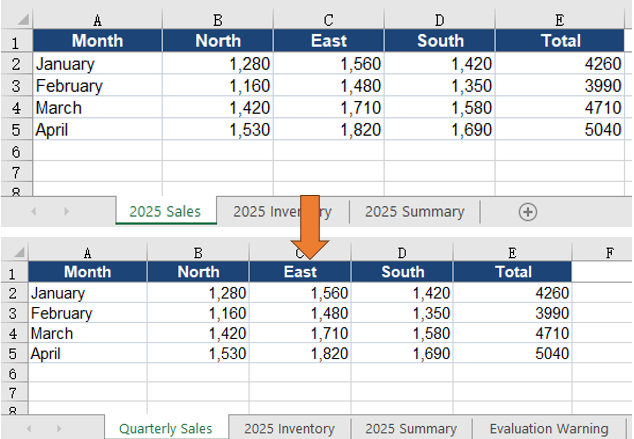
Task: Click the North header cell in the 2025 Sales sheet
Action: point(218,40)
